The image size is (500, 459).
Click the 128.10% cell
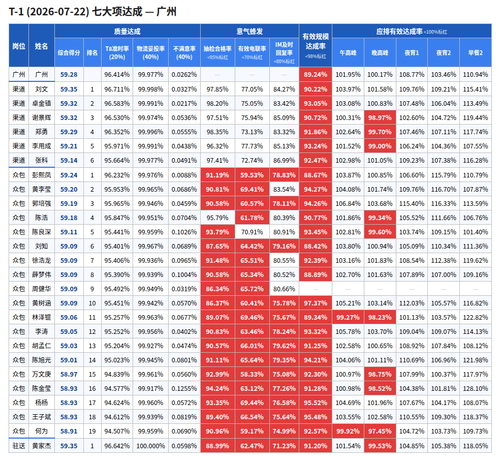point(475,388)
